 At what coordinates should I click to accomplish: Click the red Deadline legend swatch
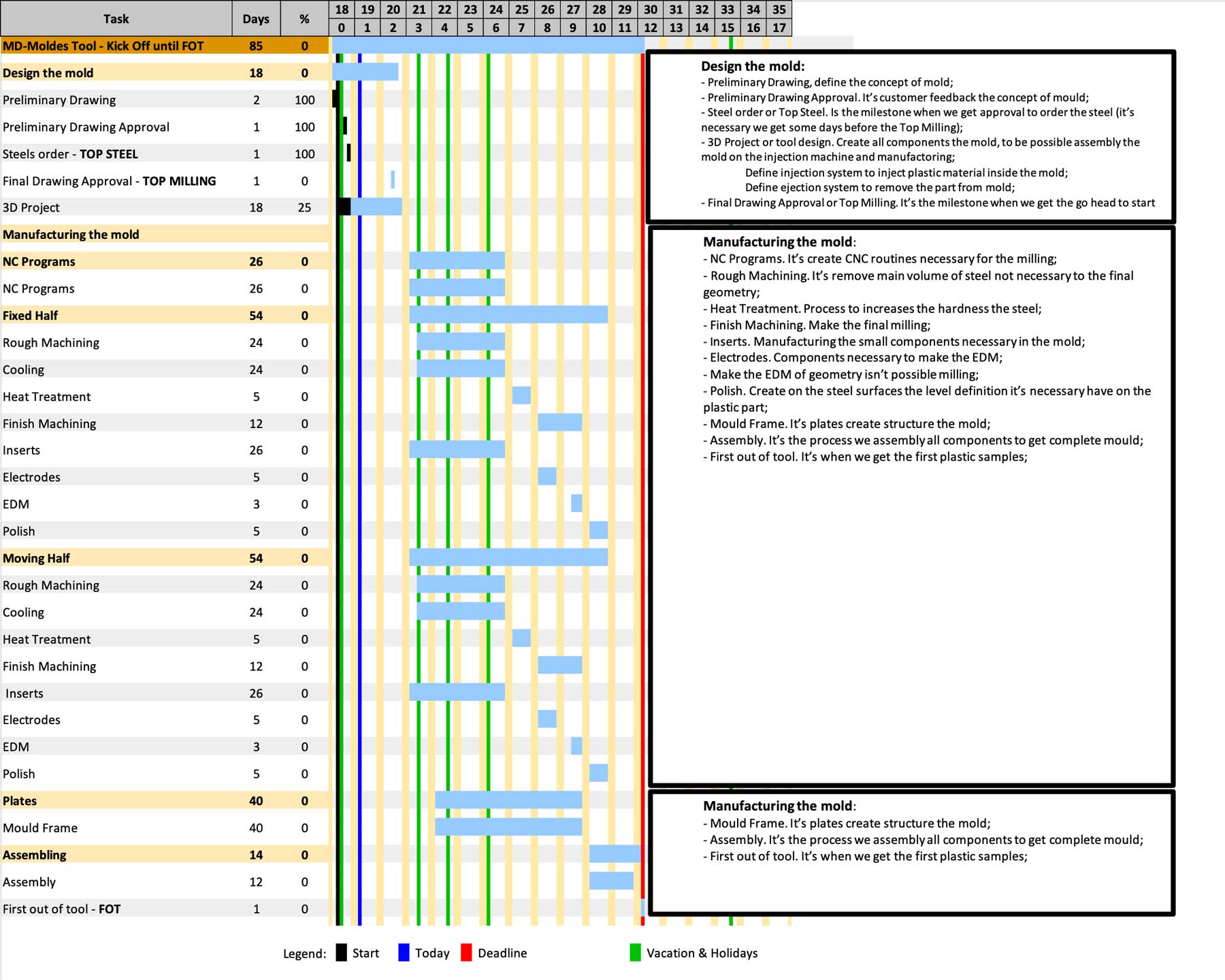tap(466, 953)
